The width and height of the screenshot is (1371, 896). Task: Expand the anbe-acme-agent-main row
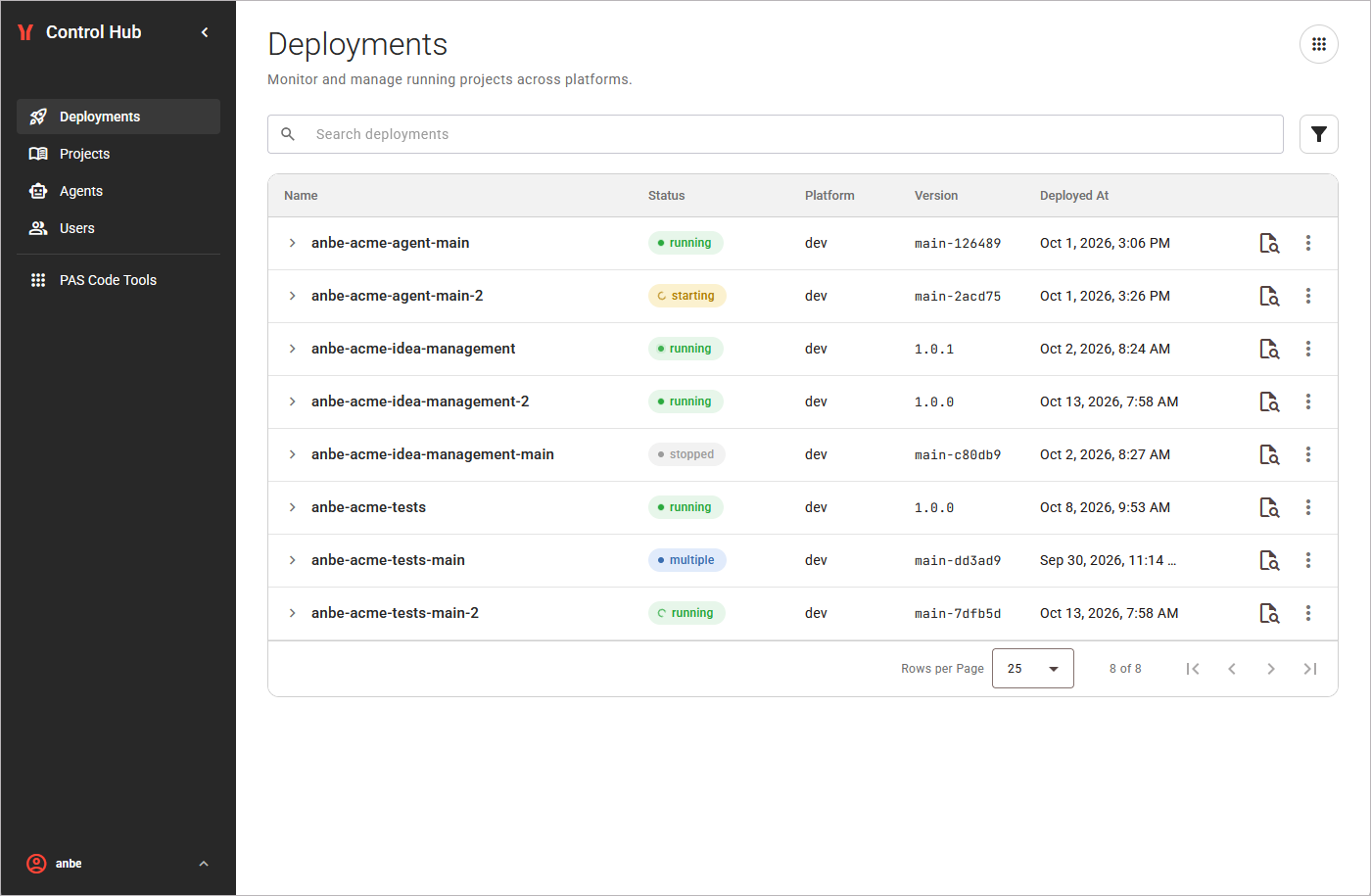tap(292, 243)
